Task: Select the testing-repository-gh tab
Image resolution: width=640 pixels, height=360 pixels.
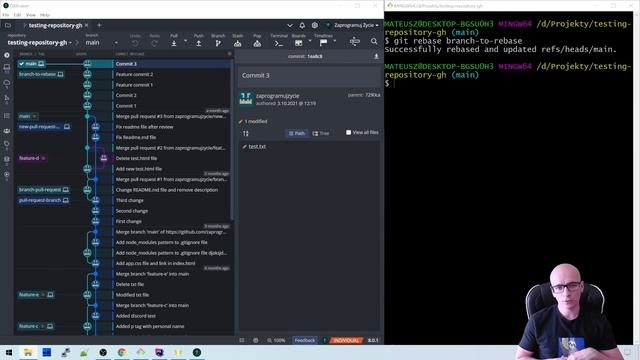Action: click(x=55, y=25)
